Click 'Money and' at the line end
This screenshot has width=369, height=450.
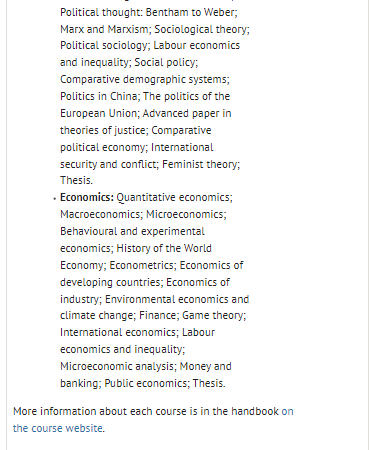206,366
